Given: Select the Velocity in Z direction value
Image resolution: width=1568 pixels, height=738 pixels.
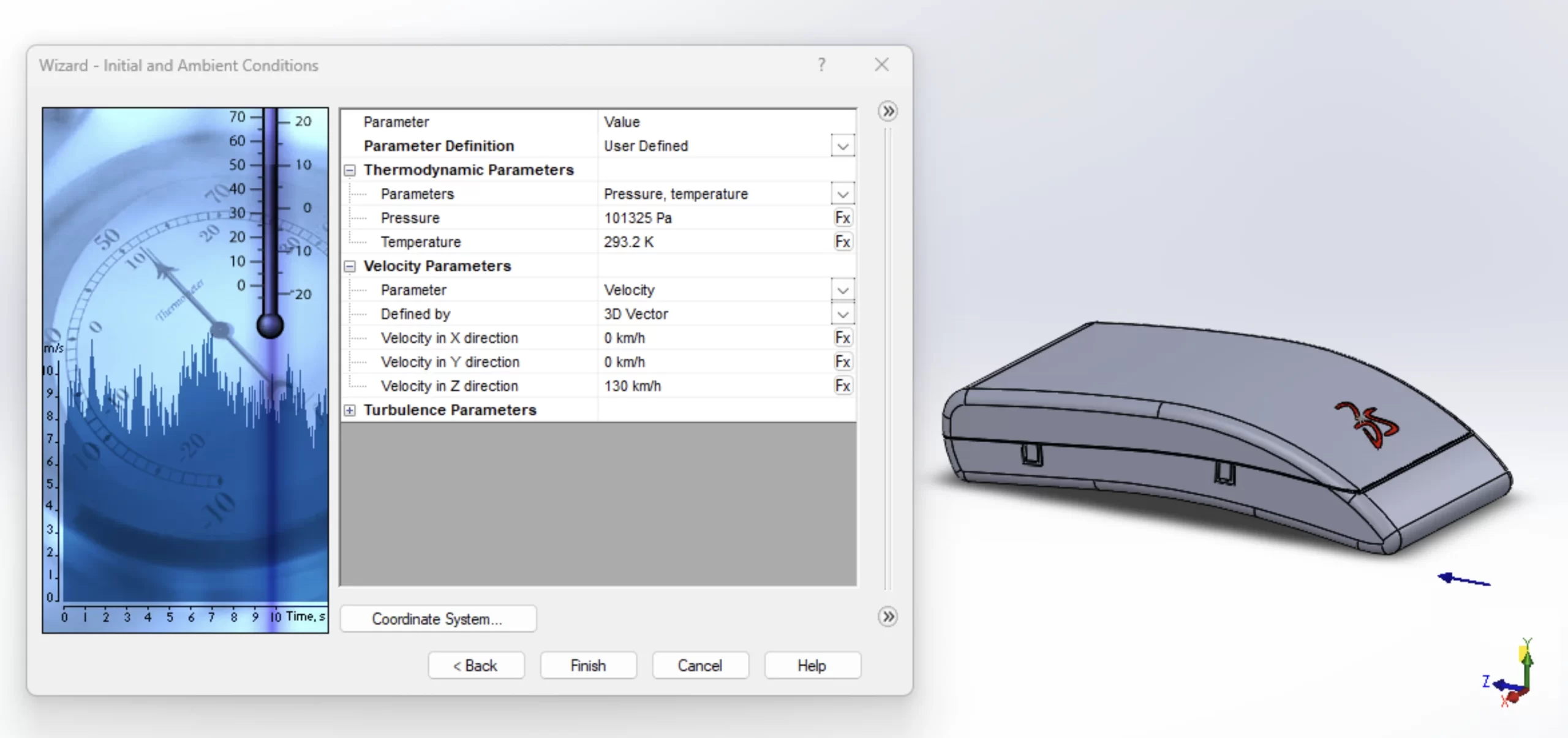Looking at the screenshot, I should click(633, 386).
